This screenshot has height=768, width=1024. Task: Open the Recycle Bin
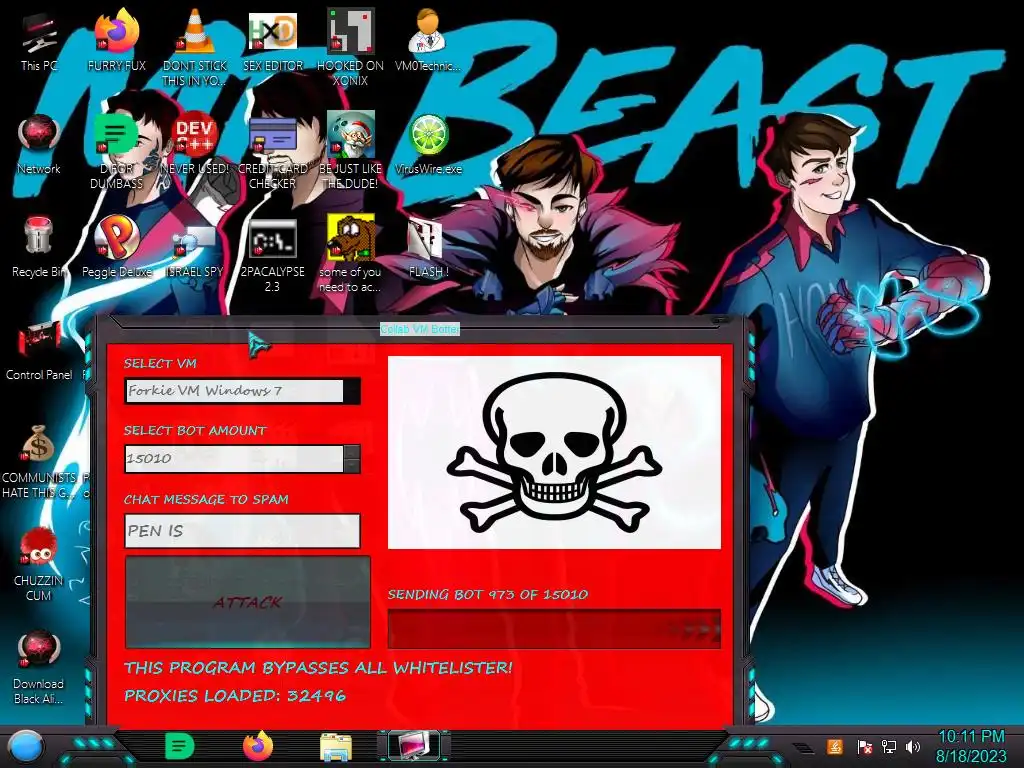click(39, 247)
